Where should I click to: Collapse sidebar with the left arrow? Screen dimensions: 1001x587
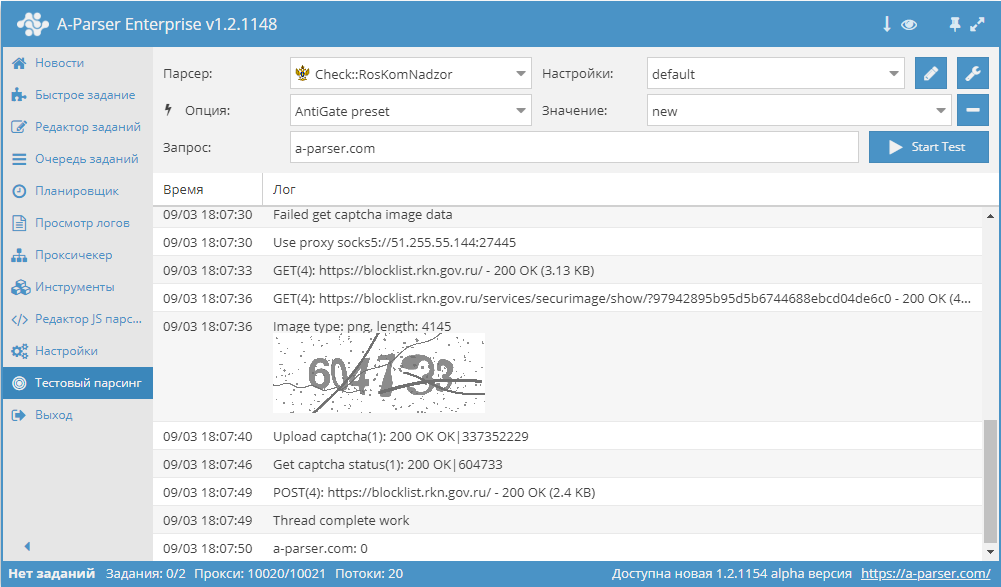27,546
